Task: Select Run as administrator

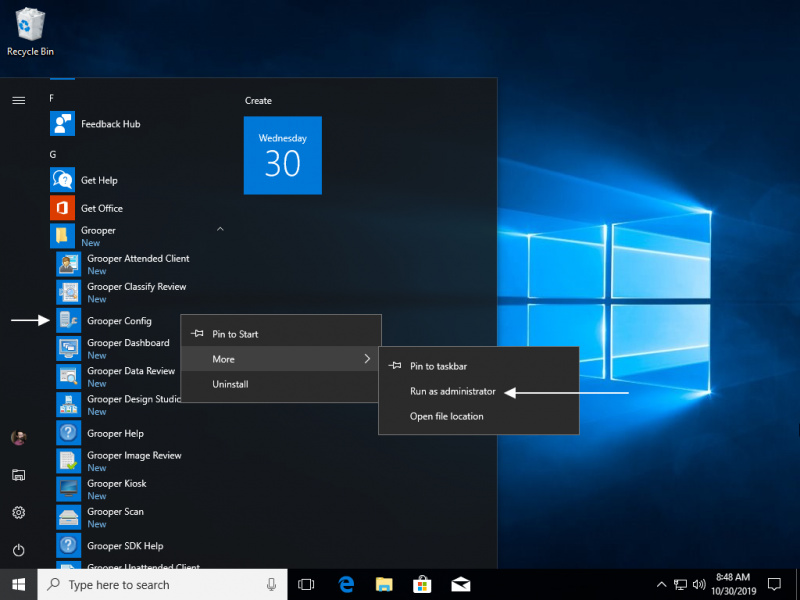Action: point(452,392)
